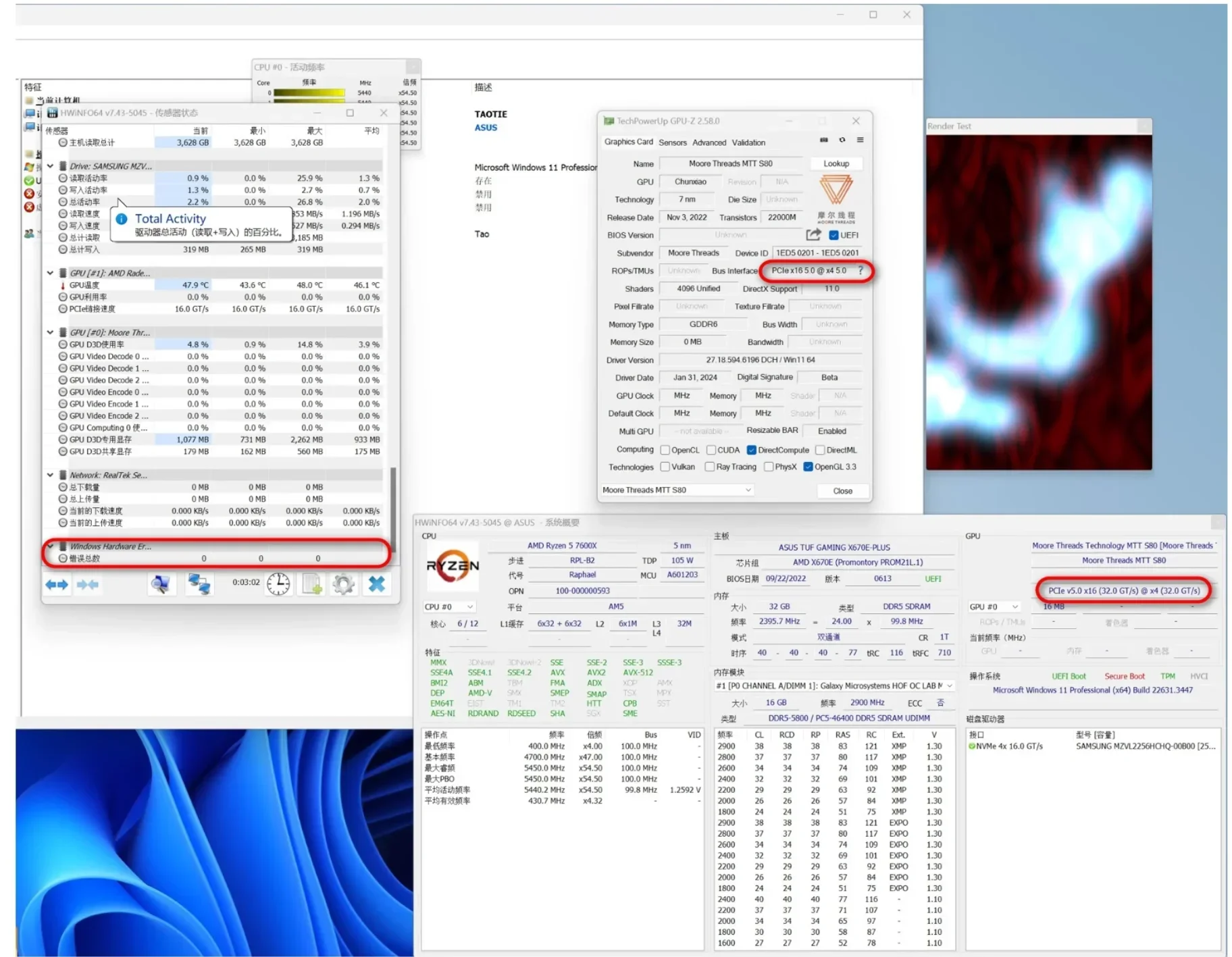
Task: Toggle the Ray Tracing checkbox
Action: coord(709,467)
